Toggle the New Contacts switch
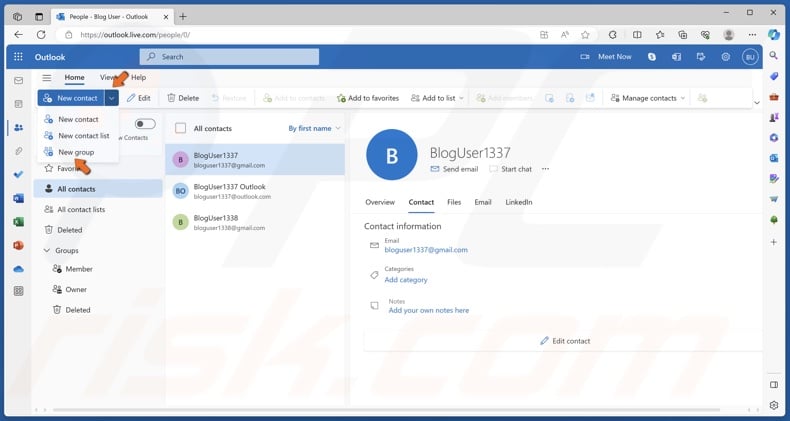The image size is (790, 421). coord(145,124)
